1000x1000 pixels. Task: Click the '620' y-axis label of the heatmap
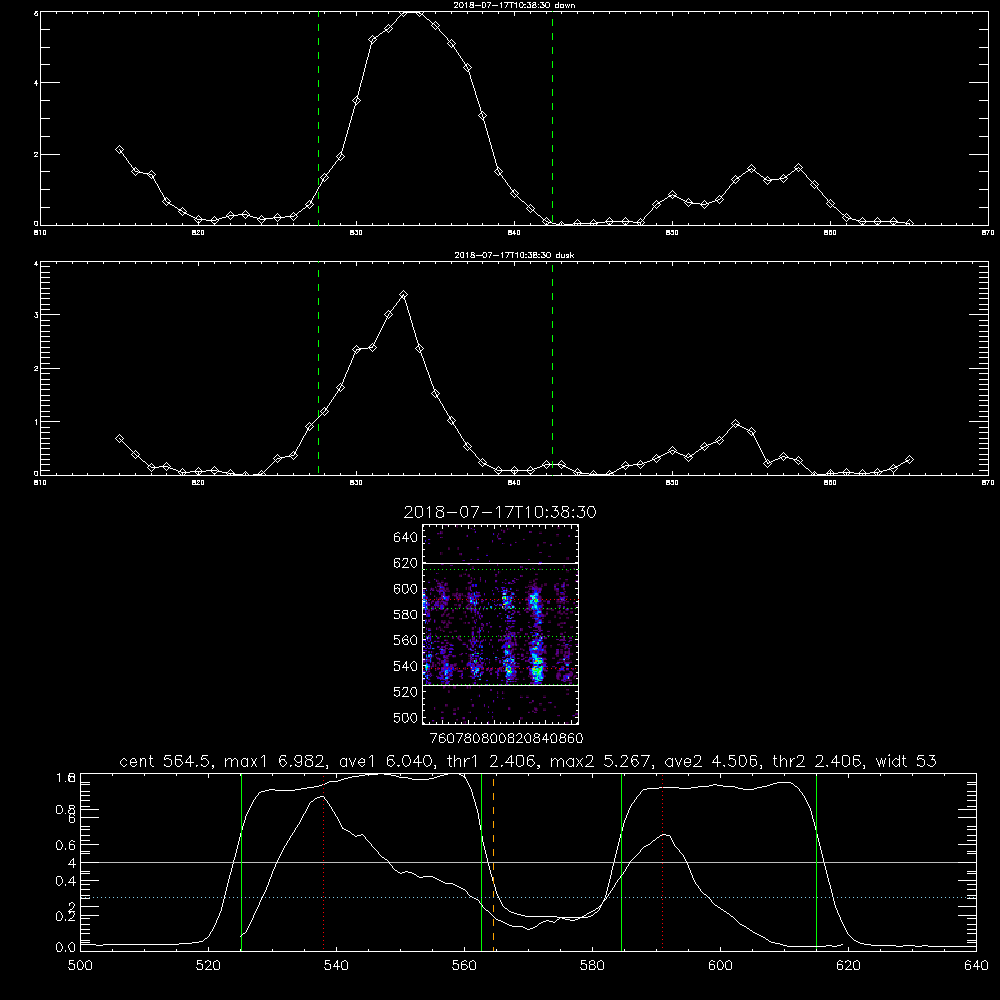coord(406,563)
